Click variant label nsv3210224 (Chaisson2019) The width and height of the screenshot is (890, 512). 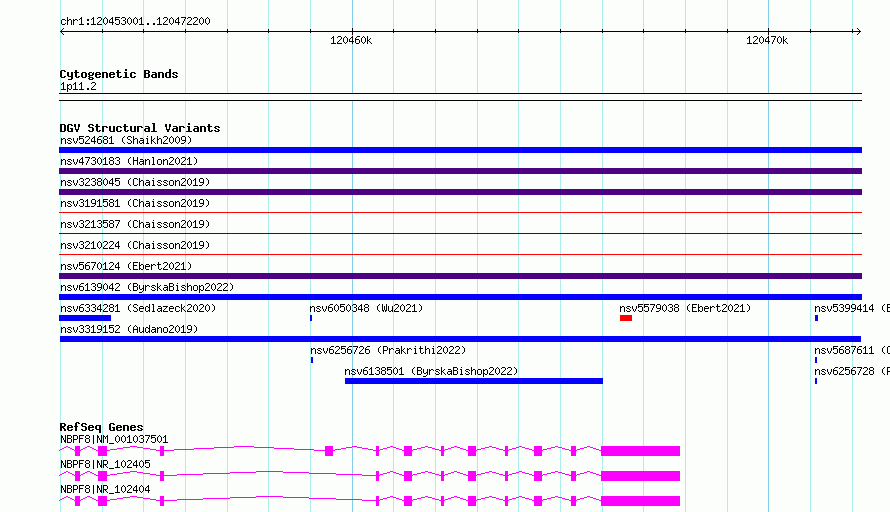pyautogui.click(x=135, y=245)
